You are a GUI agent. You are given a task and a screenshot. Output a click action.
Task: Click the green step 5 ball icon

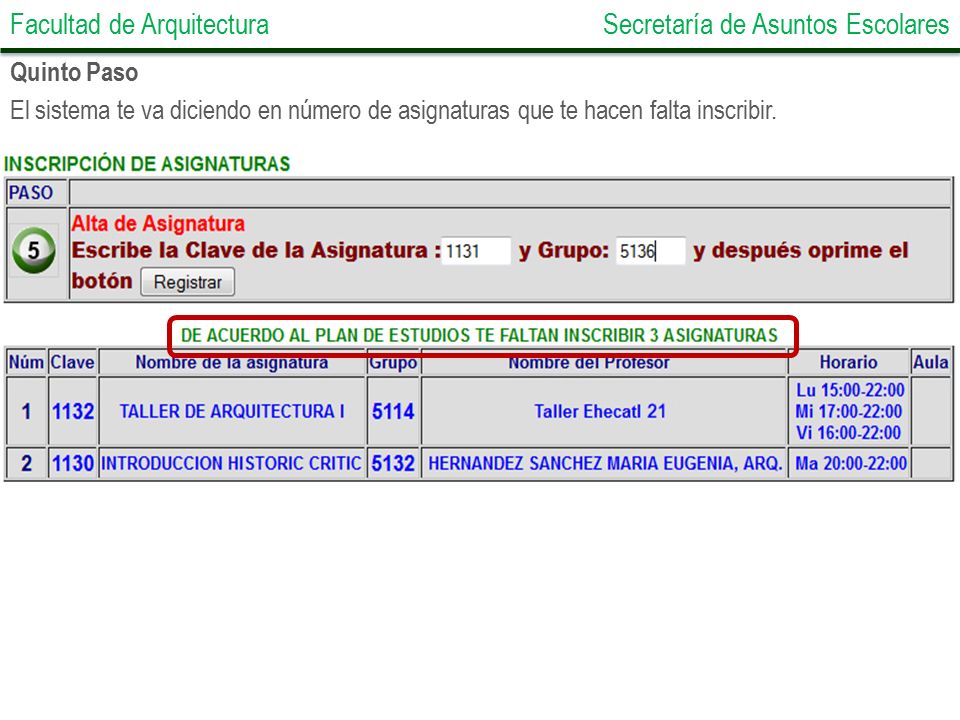34,250
